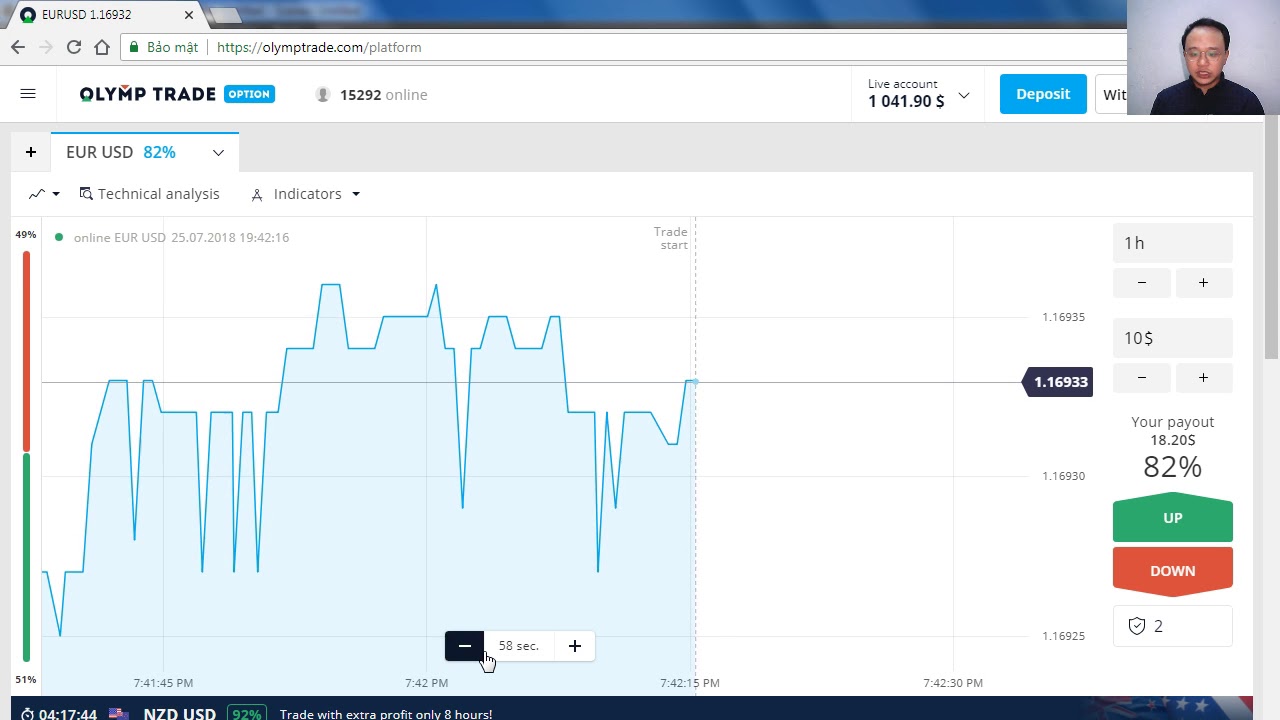The height and width of the screenshot is (720, 1280).
Task: Click the 58 sec. timeframe label
Action: pos(519,646)
